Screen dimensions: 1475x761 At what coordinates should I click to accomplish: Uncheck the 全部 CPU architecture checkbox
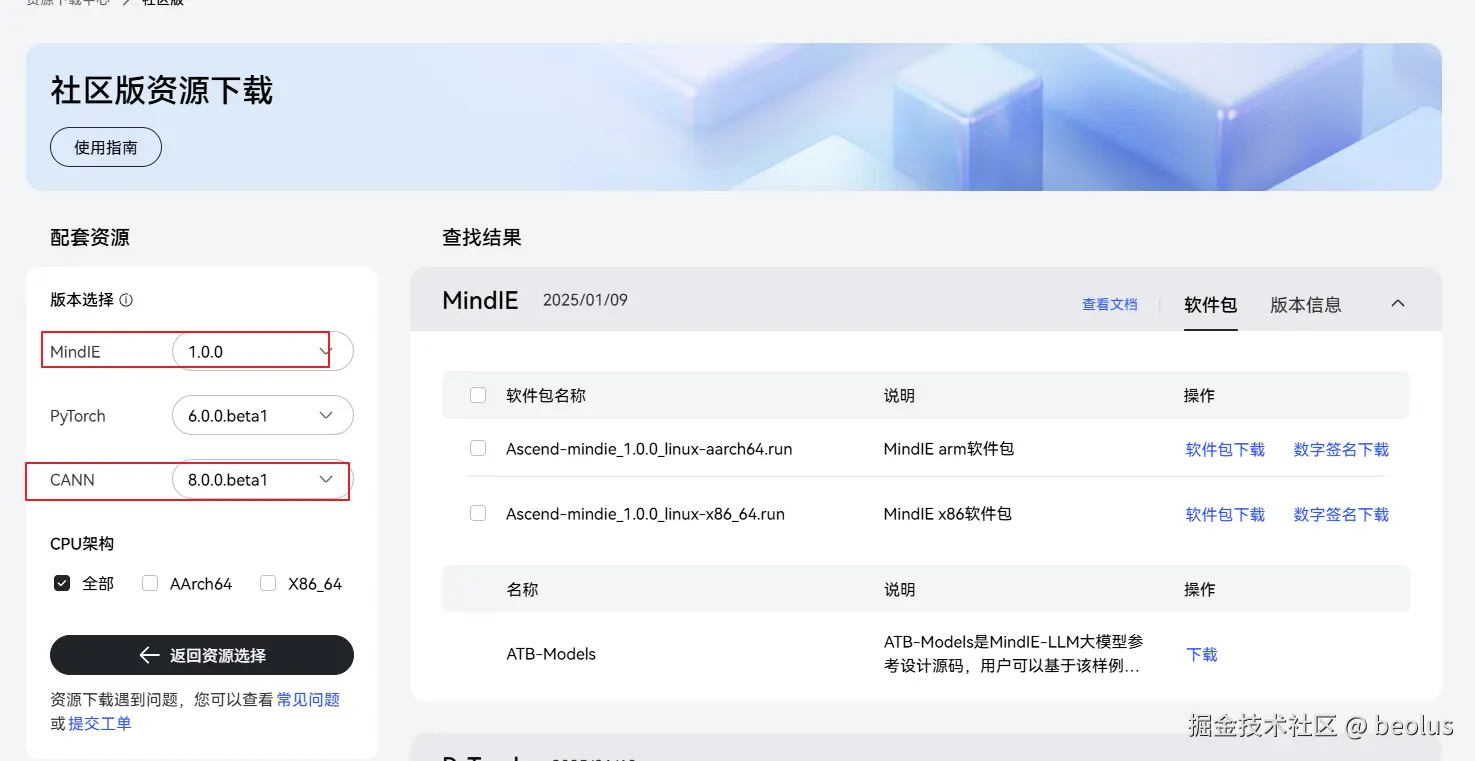tap(62, 583)
